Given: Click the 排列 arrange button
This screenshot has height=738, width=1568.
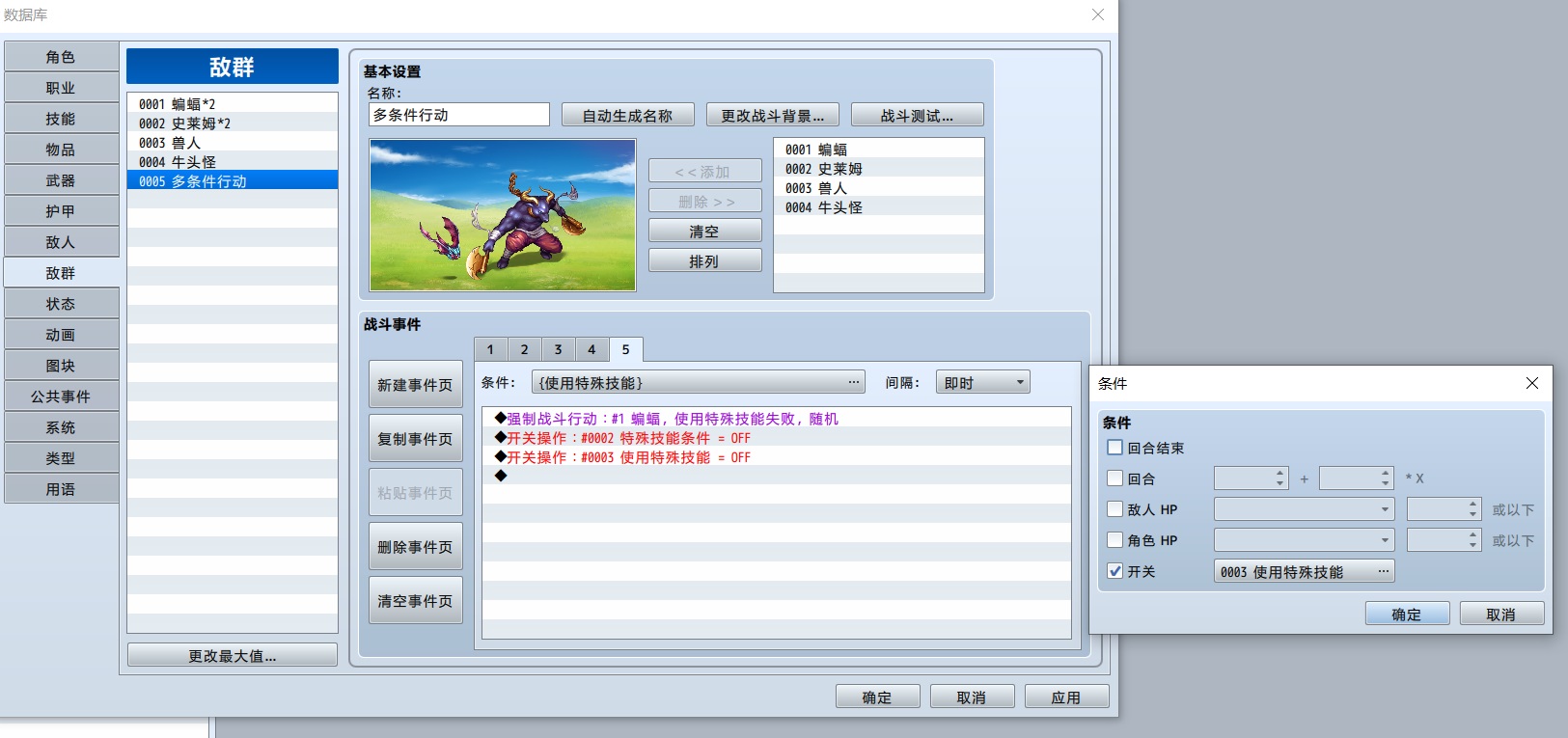Looking at the screenshot, I should click(x=704, y=261).
